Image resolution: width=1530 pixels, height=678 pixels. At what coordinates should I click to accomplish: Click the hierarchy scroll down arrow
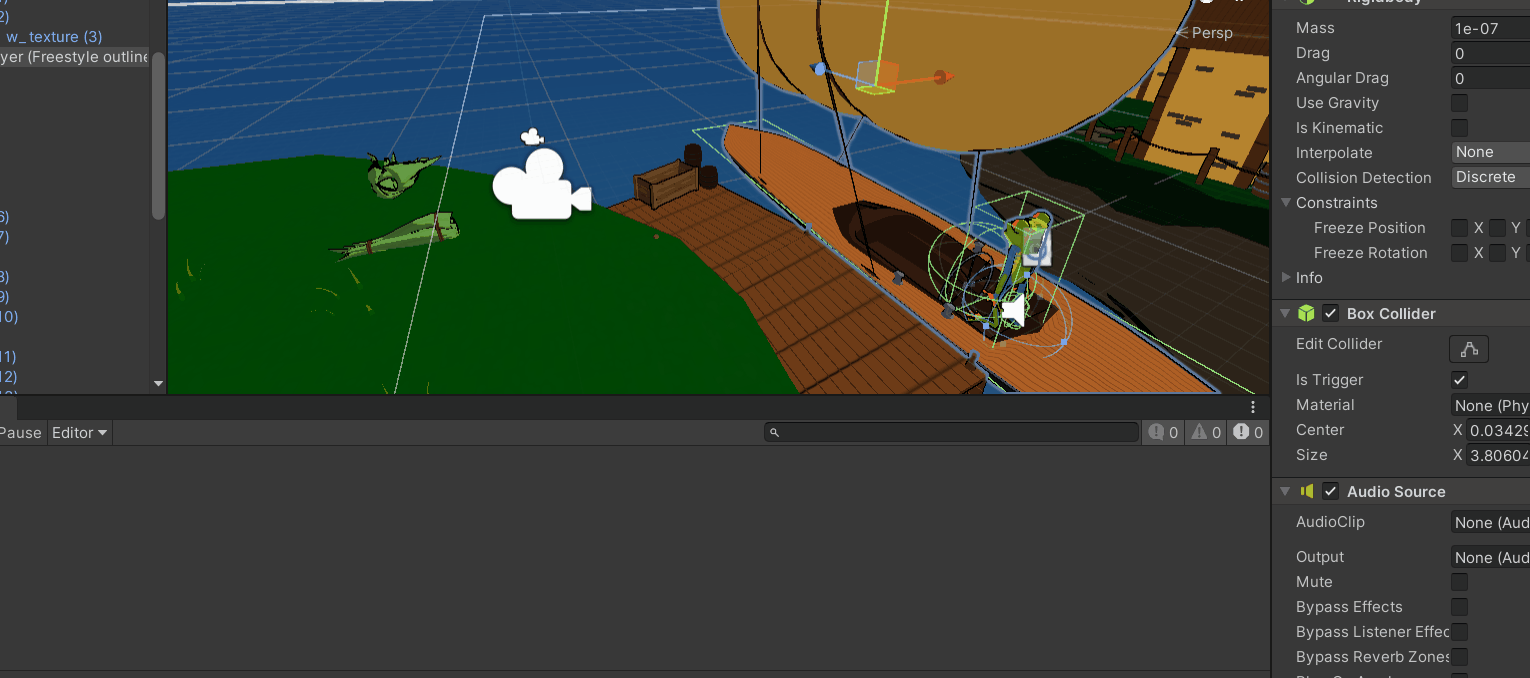pos(158,383)
